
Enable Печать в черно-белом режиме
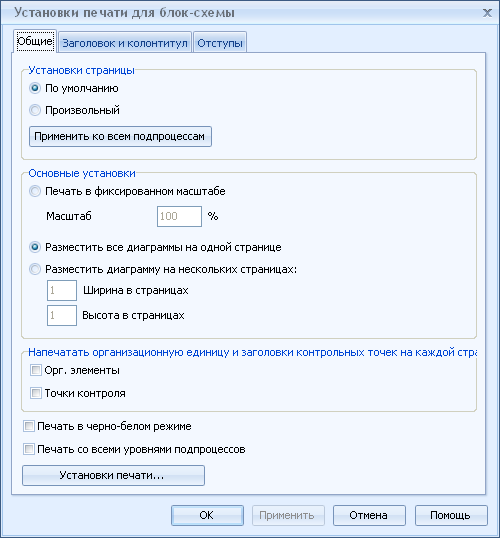tap(29, 426)
